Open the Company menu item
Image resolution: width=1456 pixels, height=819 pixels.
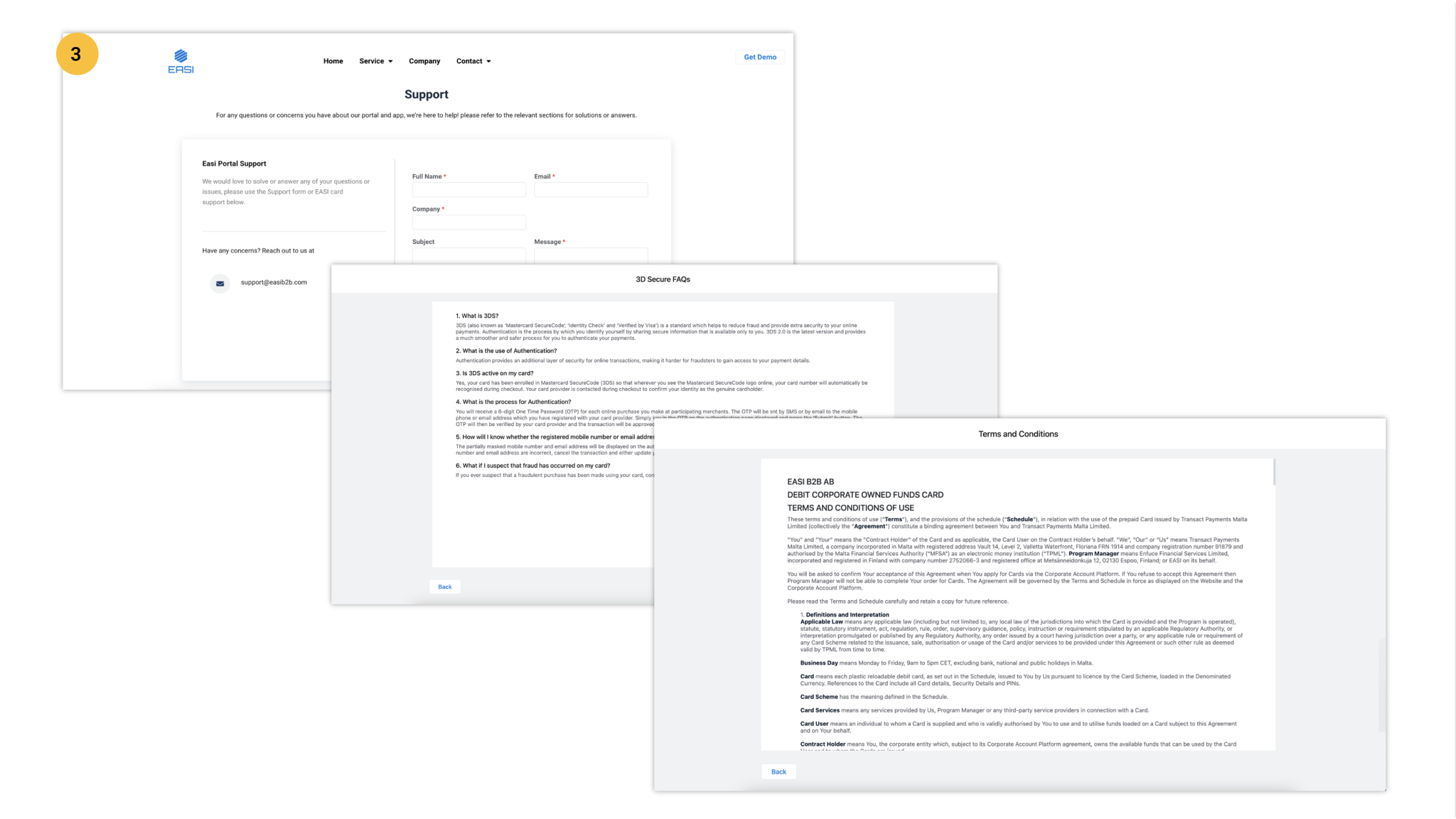click(424, 61)
